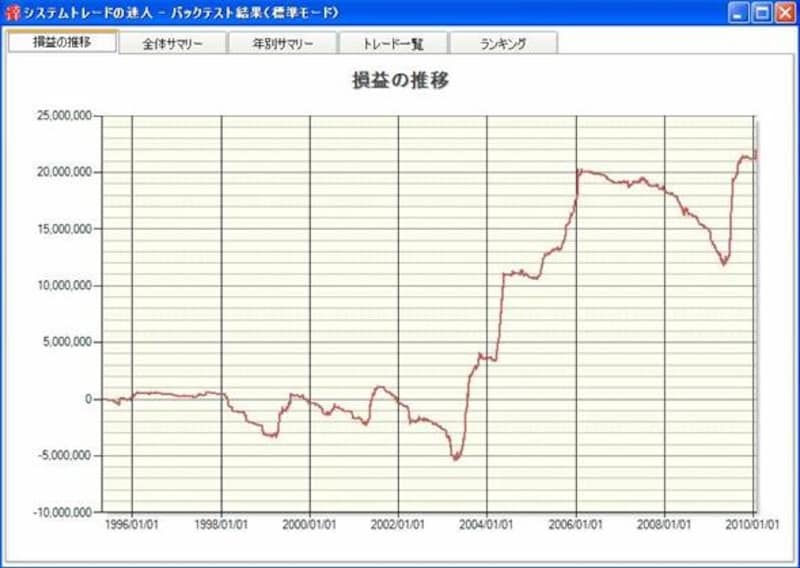Click the 2000/01/01 x-axis label
Image resolution: width=800 pixels, height=568 pixels.
310,525
